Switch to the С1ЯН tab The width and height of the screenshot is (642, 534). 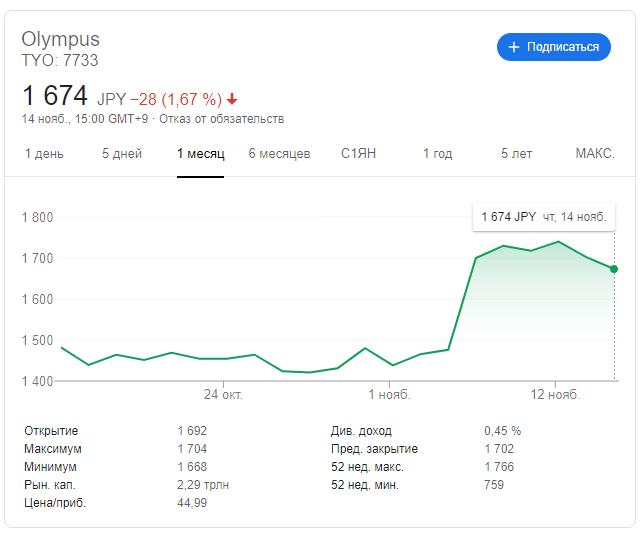point(358,154)
